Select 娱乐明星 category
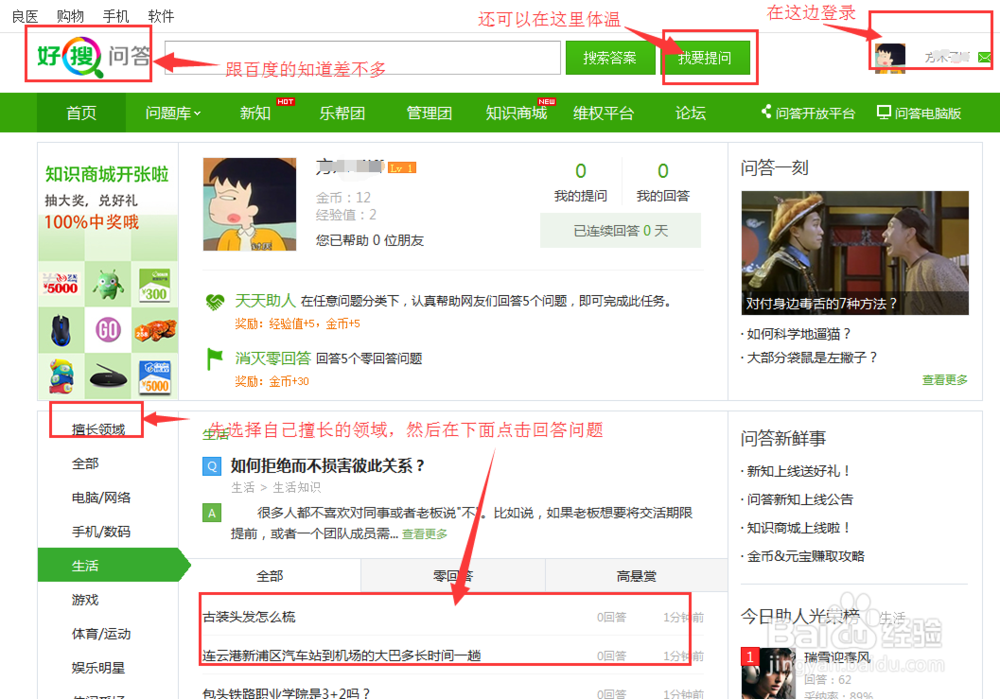Screen dimensions: 1000x699 click(99, 668)
